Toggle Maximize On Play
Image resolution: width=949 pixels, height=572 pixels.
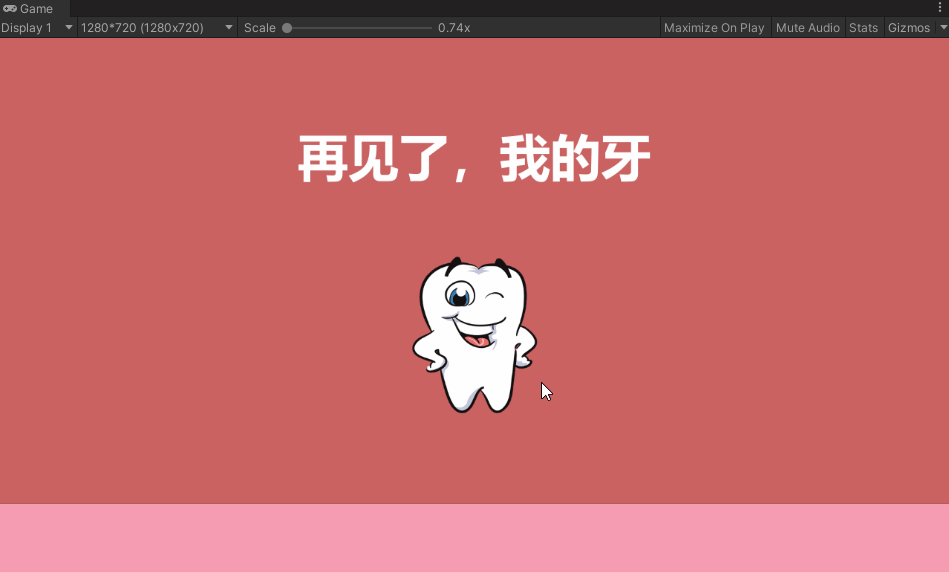pyautogui.click(x=714, y=28)
